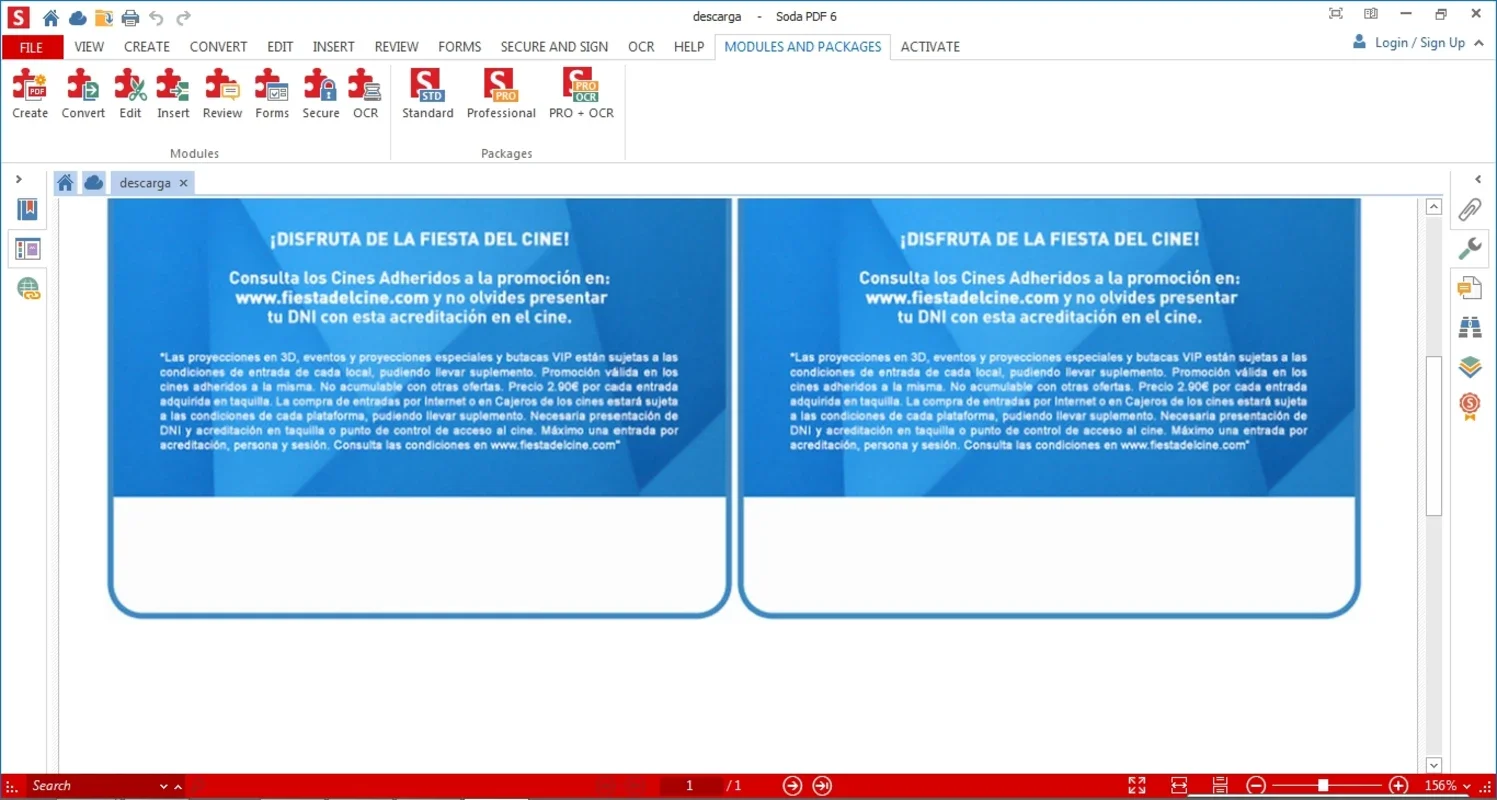Select the Professional package
This screenshot has width=1497, height=800.
tap(501, 94)
